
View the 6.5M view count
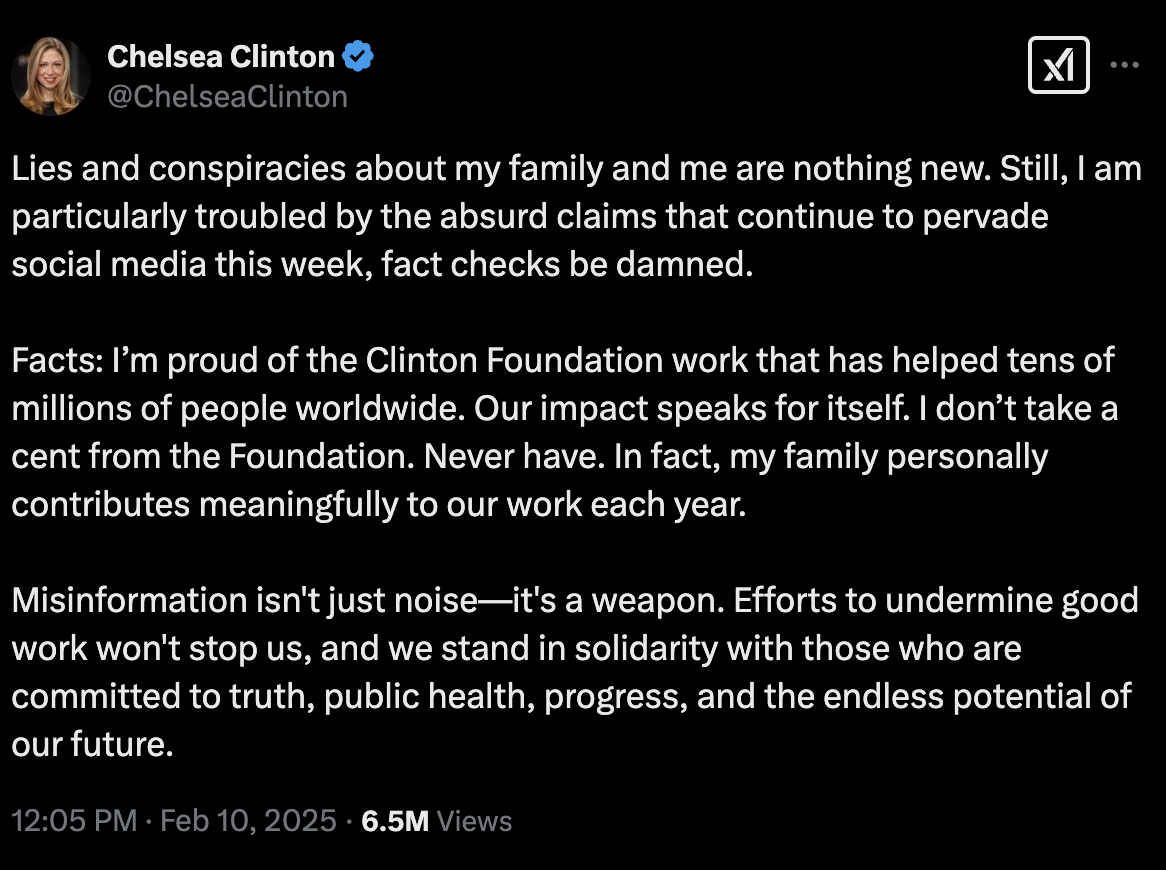[395, 821]
